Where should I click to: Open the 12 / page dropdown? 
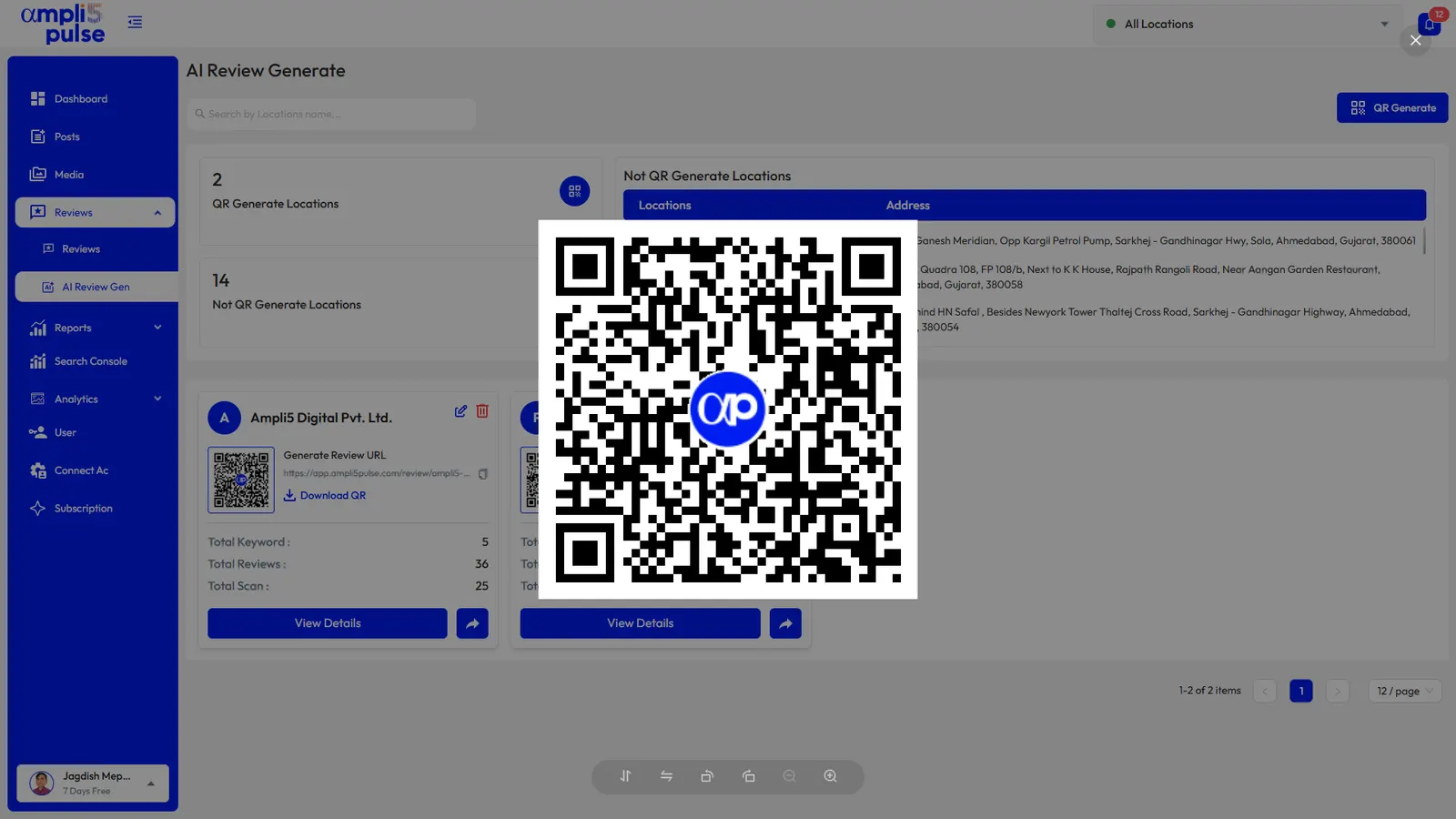tap(1405, 691)
